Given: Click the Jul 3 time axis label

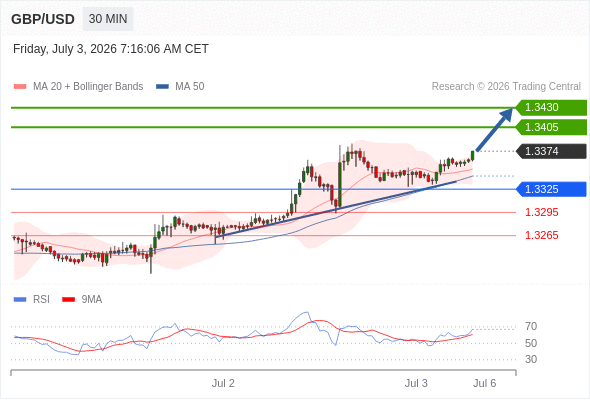Looking at the screenshot, I should pos(416,383).
